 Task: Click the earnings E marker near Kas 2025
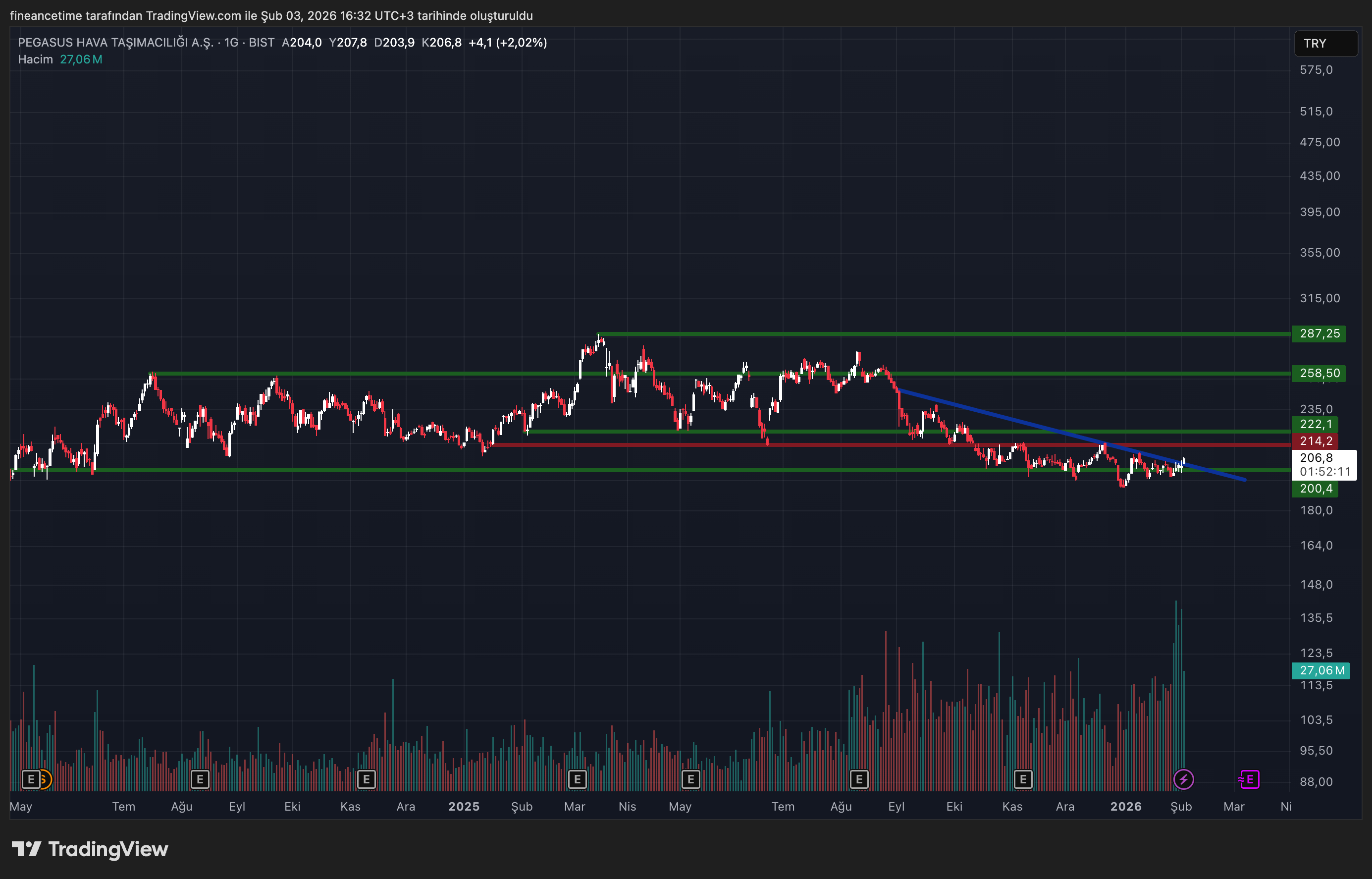[x=1023, y=779]
